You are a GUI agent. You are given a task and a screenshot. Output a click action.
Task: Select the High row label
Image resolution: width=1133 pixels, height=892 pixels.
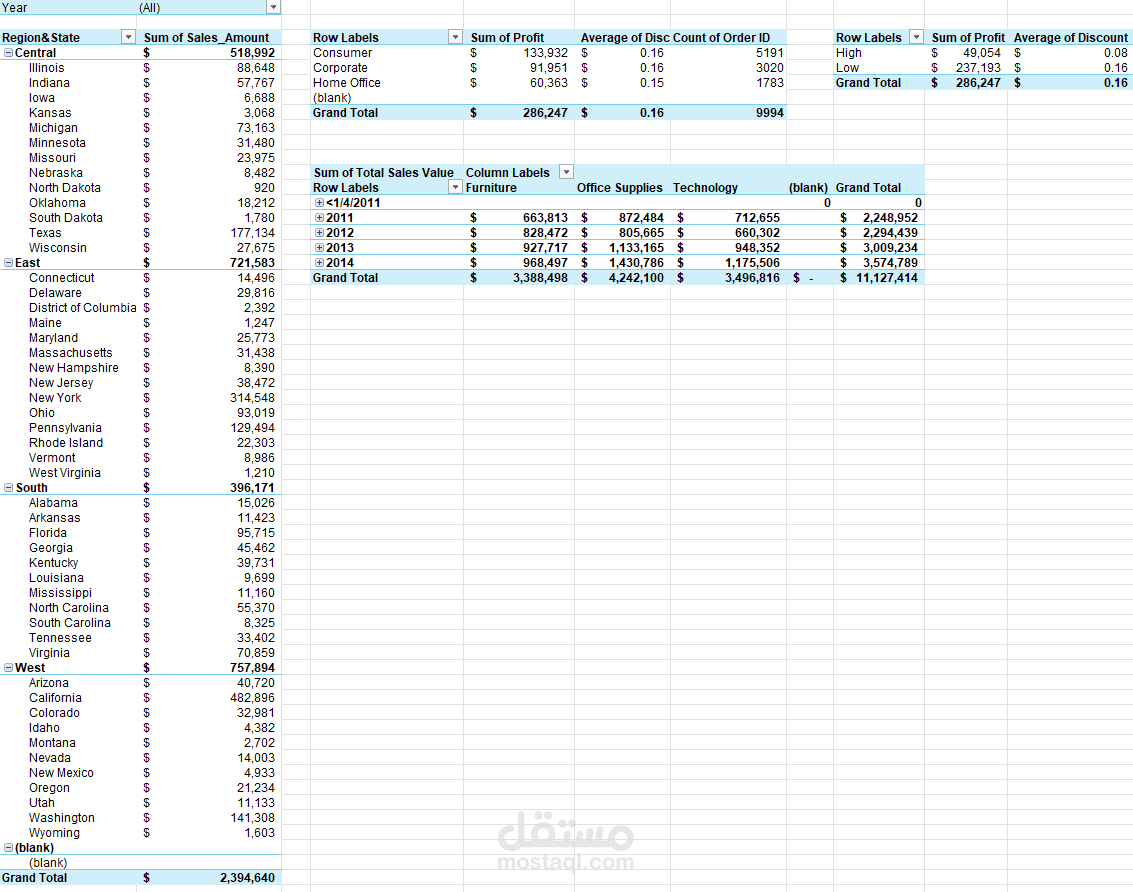click(x=848, y=53)
